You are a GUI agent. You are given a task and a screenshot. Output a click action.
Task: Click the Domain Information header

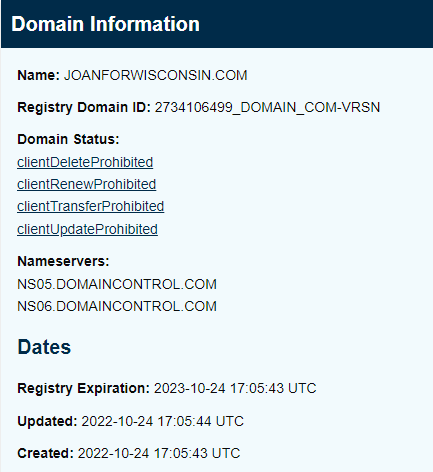point(105,24)
